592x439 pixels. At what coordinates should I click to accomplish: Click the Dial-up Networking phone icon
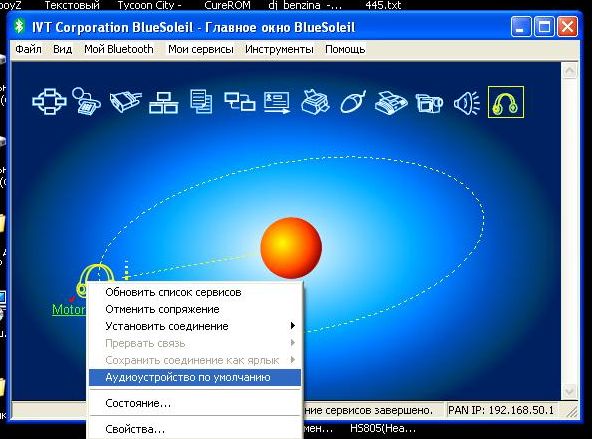pos(86,101)
